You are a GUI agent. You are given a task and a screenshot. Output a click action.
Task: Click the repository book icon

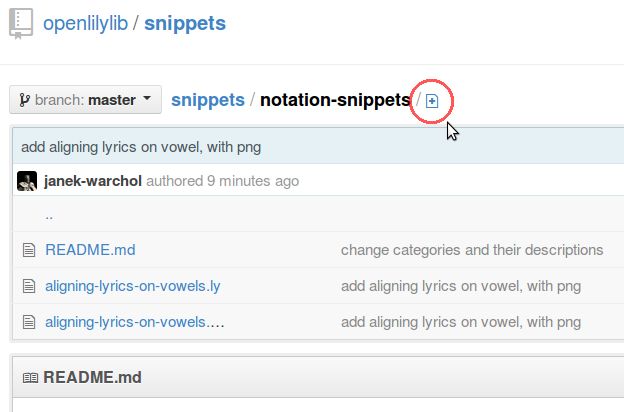pos(21,24)
